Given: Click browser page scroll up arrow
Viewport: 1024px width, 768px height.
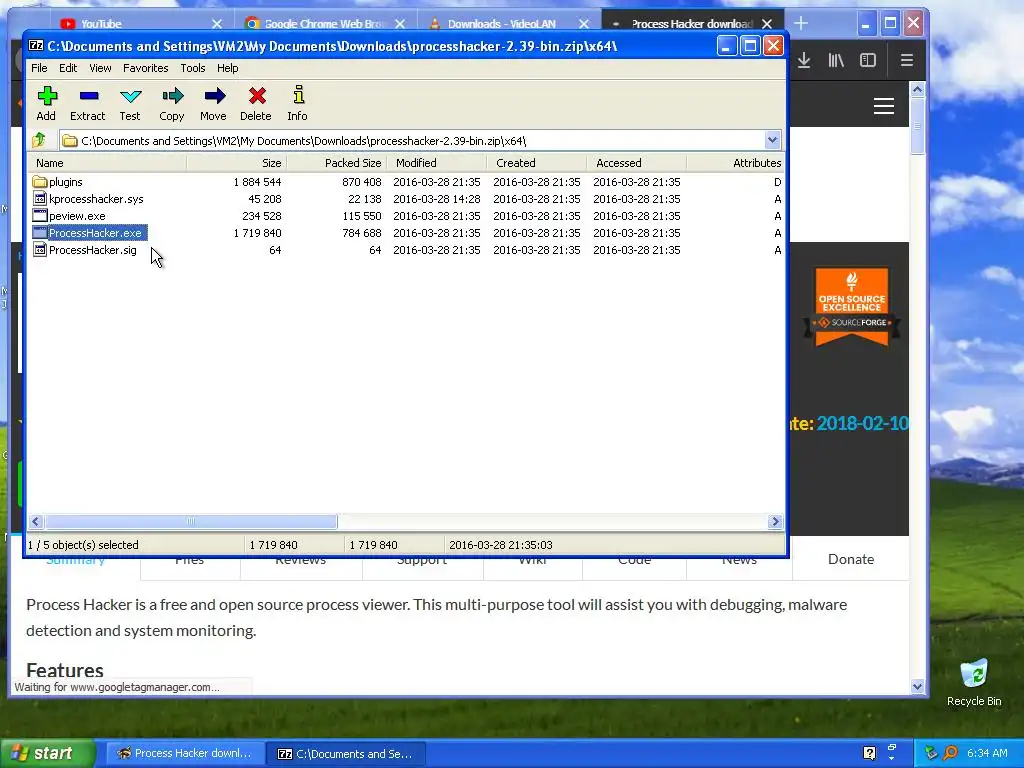Looking at the screenshot, I should 917,89.
